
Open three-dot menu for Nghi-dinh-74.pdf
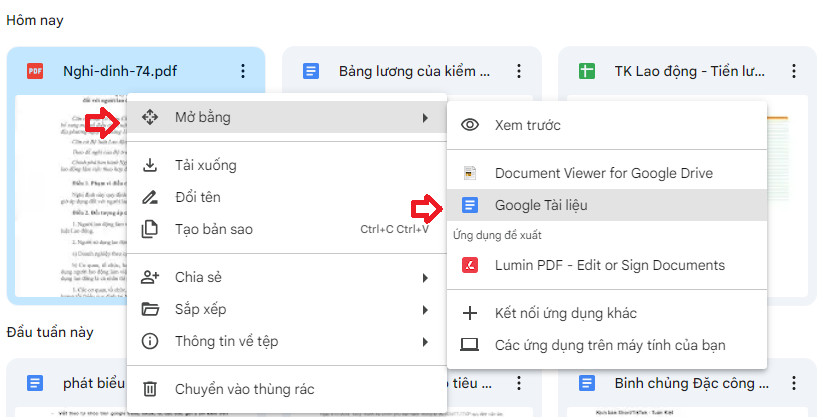pyautogui.click(x=242, y=71)
